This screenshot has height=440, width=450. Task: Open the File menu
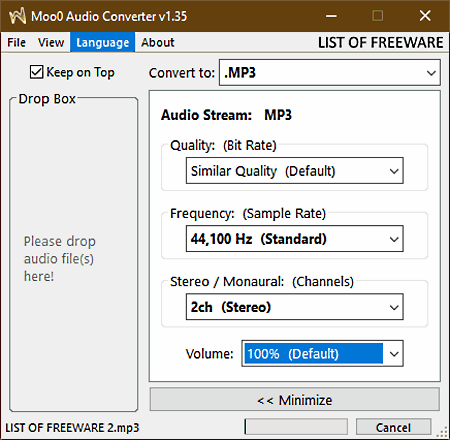[16, 42]
